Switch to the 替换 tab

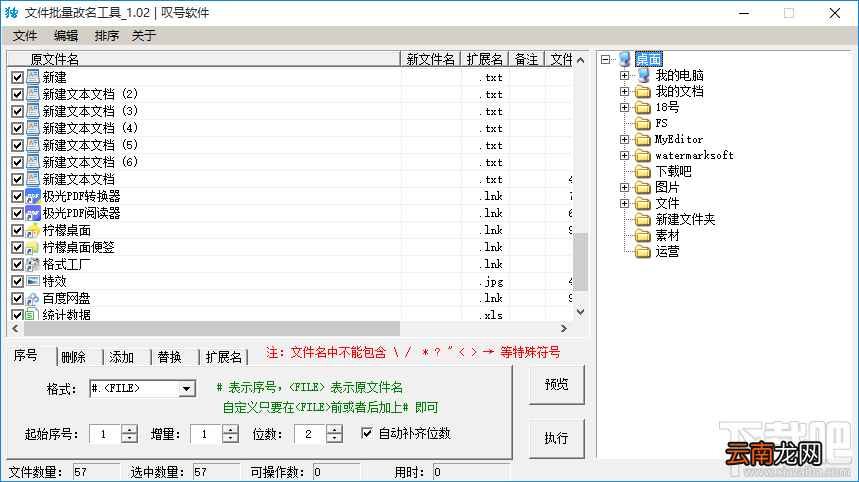[x=175, y=357]
